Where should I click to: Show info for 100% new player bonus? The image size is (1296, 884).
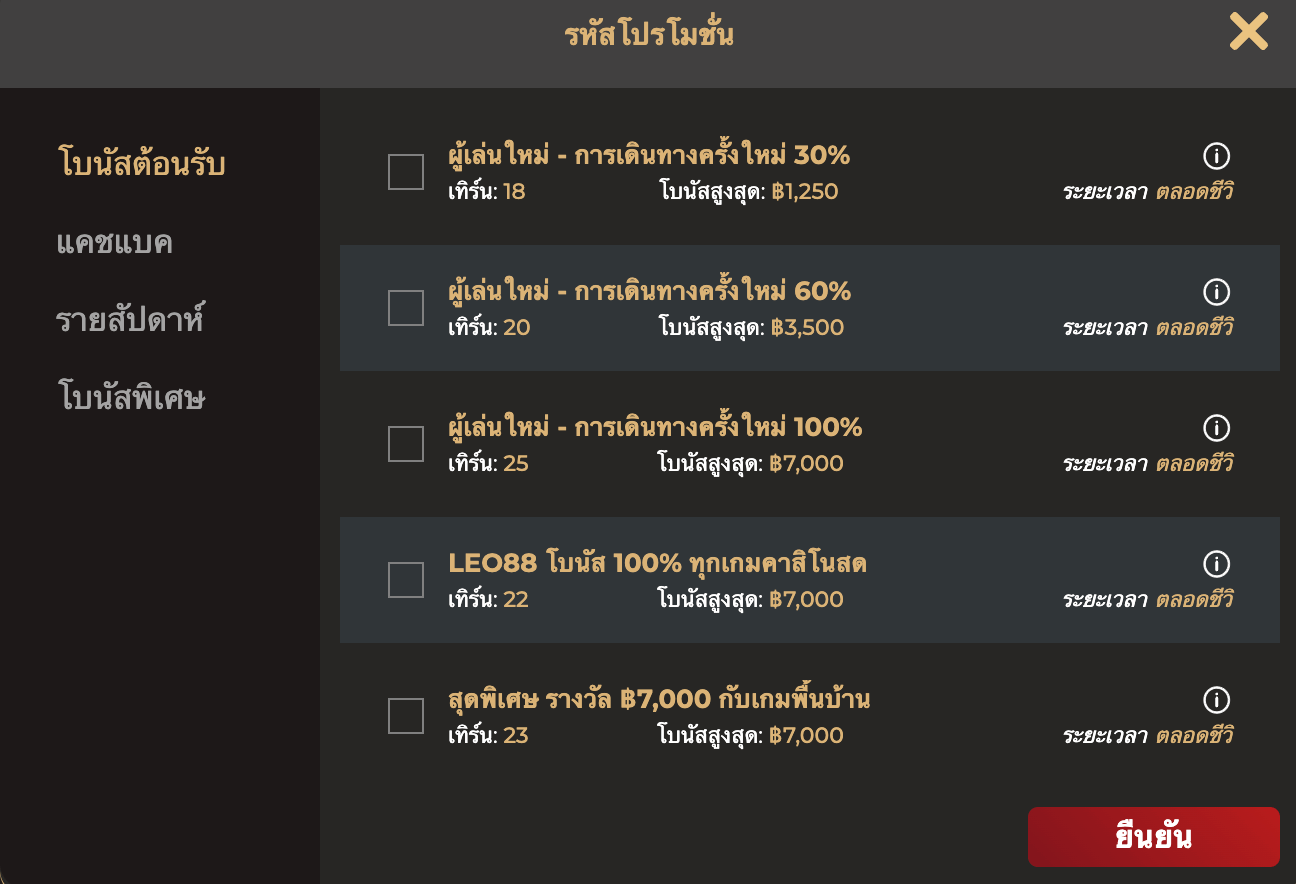point(1216,428)
